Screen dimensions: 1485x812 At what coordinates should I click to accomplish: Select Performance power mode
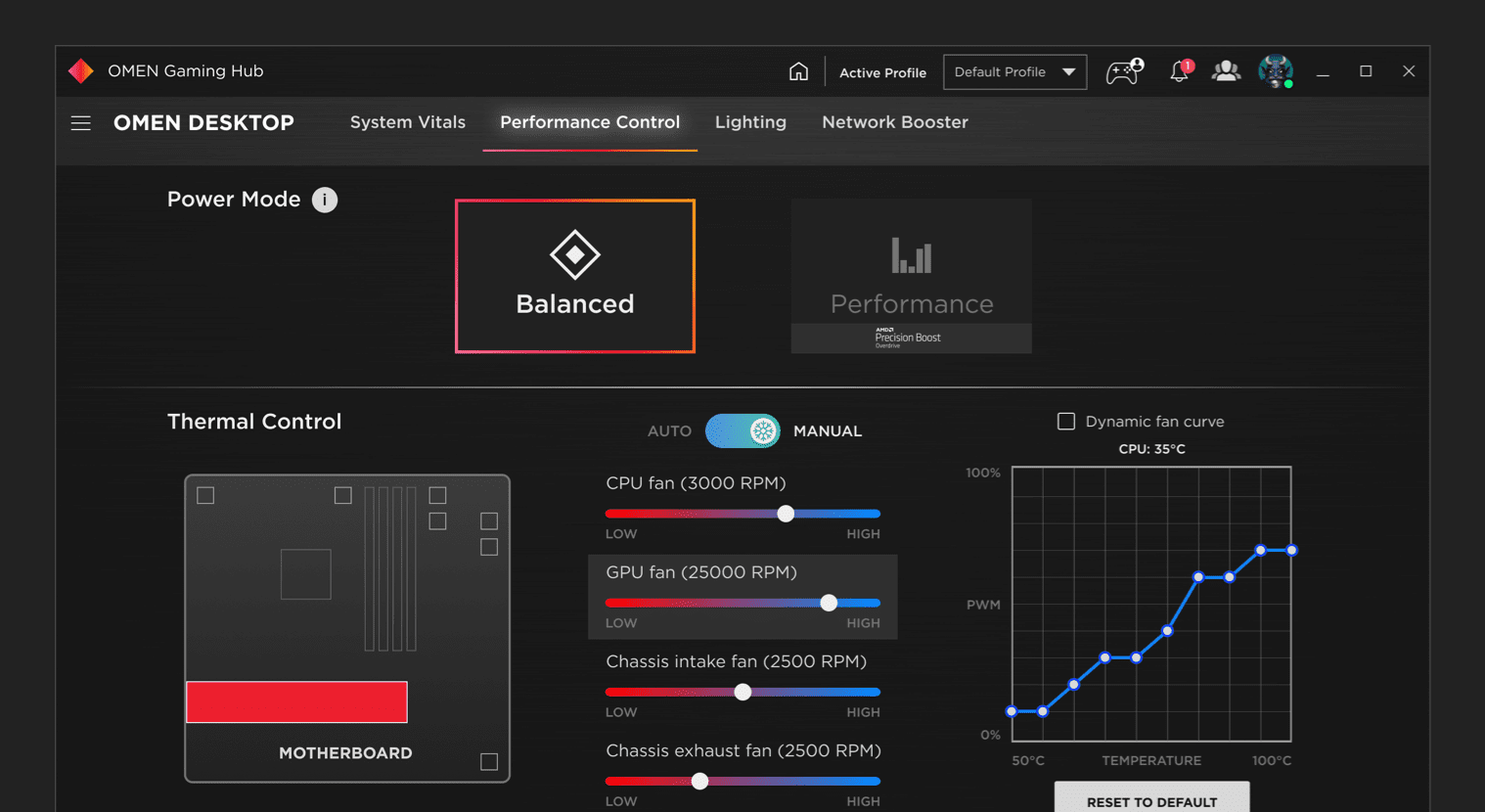[x=911, y=276]
